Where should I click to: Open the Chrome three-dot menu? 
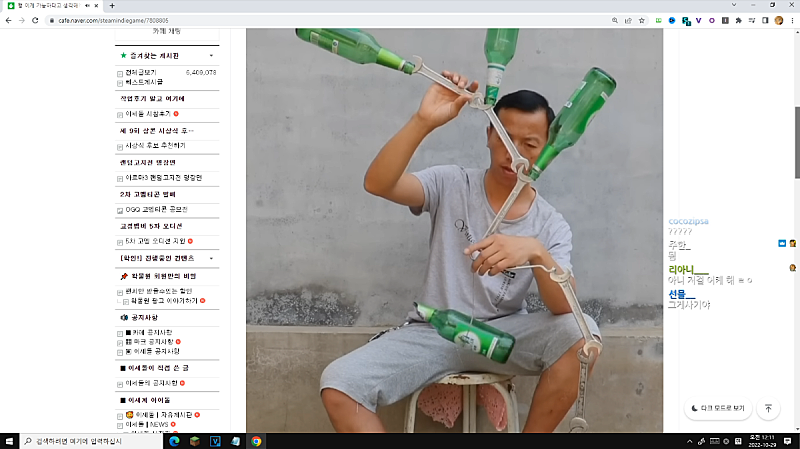pos(792,20)
